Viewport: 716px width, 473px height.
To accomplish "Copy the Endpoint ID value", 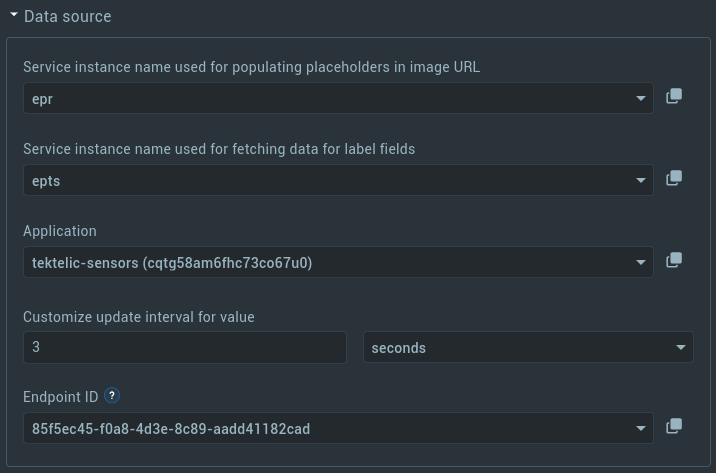I will [x=674, y=426].
